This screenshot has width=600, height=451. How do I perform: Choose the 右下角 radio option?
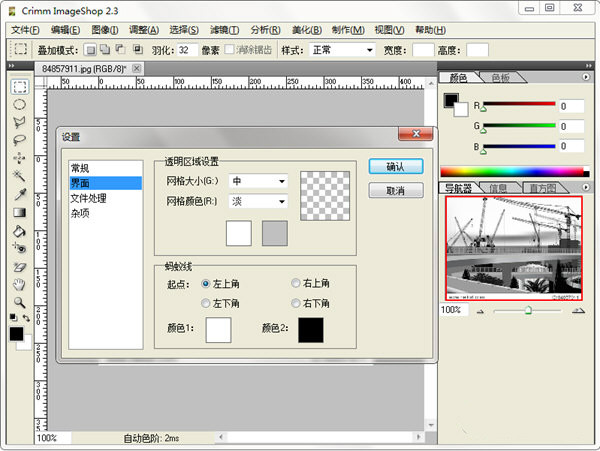click(x=295, y=303)
